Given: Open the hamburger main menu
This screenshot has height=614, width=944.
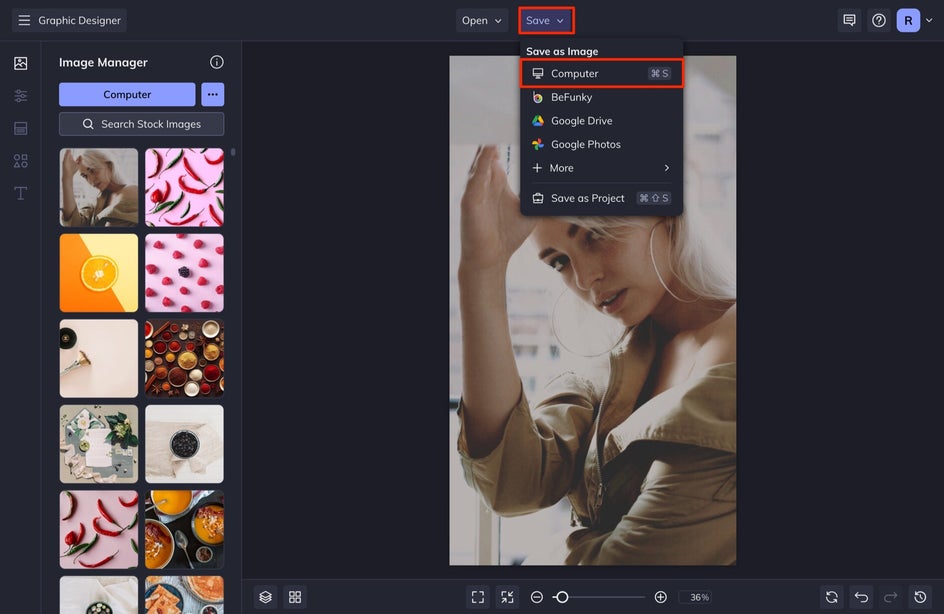Looking at the screenshot, I should tap(24, 20).
